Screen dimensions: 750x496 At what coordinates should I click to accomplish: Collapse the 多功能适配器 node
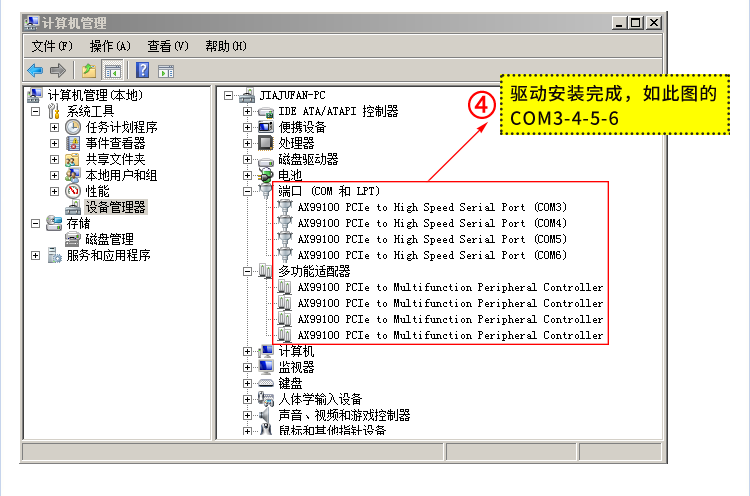(x=247, y=272)
